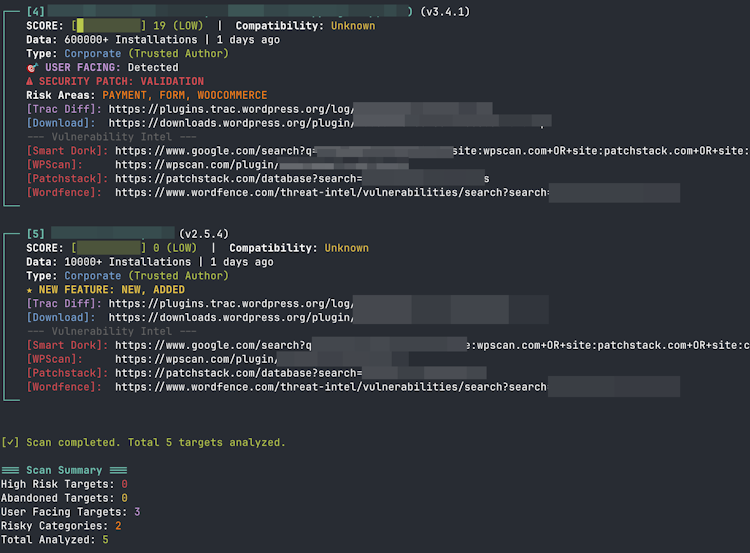
Task: Open the WPScan link for entry [5]
Action: click(262, 359)
